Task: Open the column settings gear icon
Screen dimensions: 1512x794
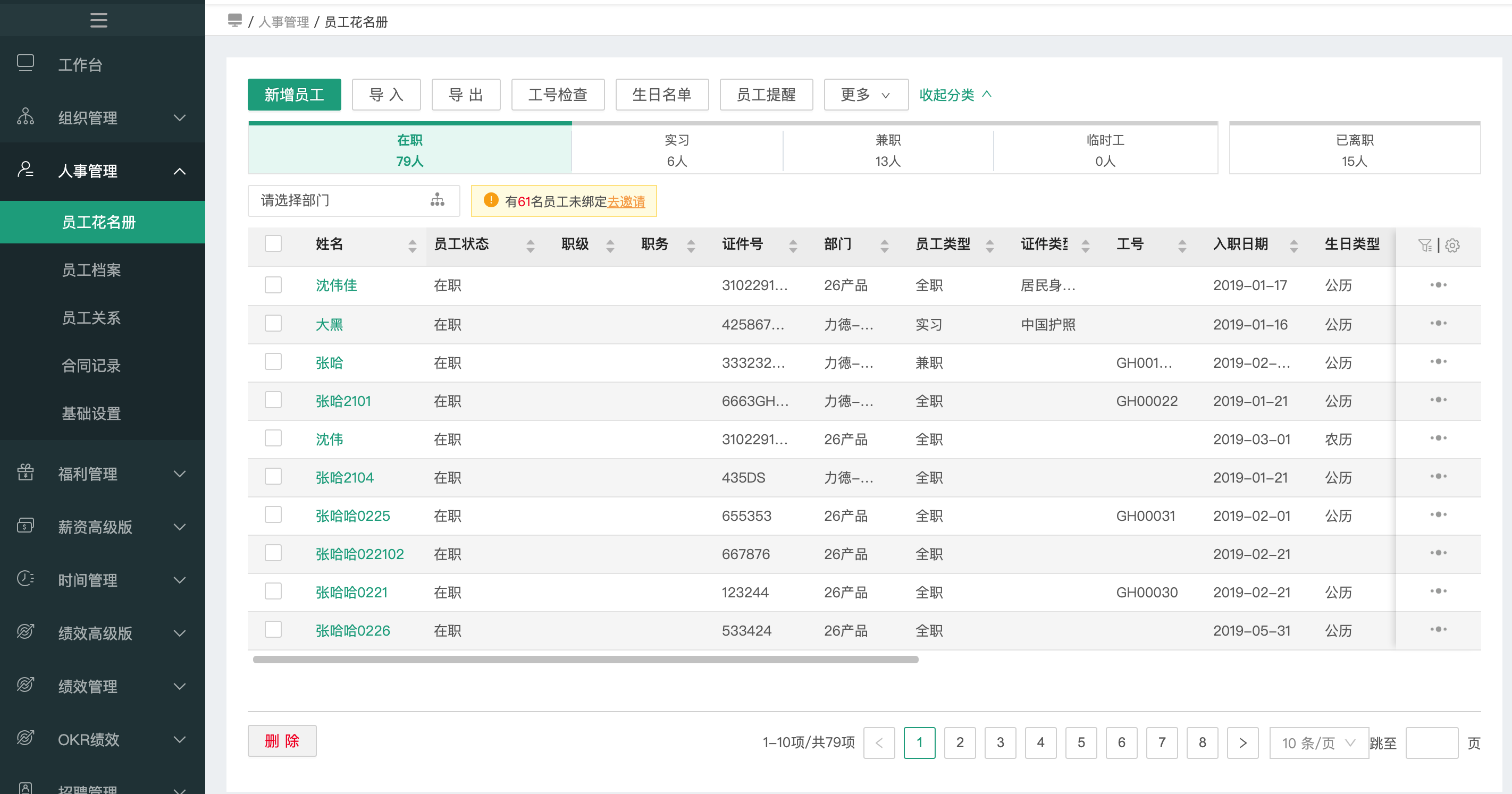Action: click(1452, 246)
